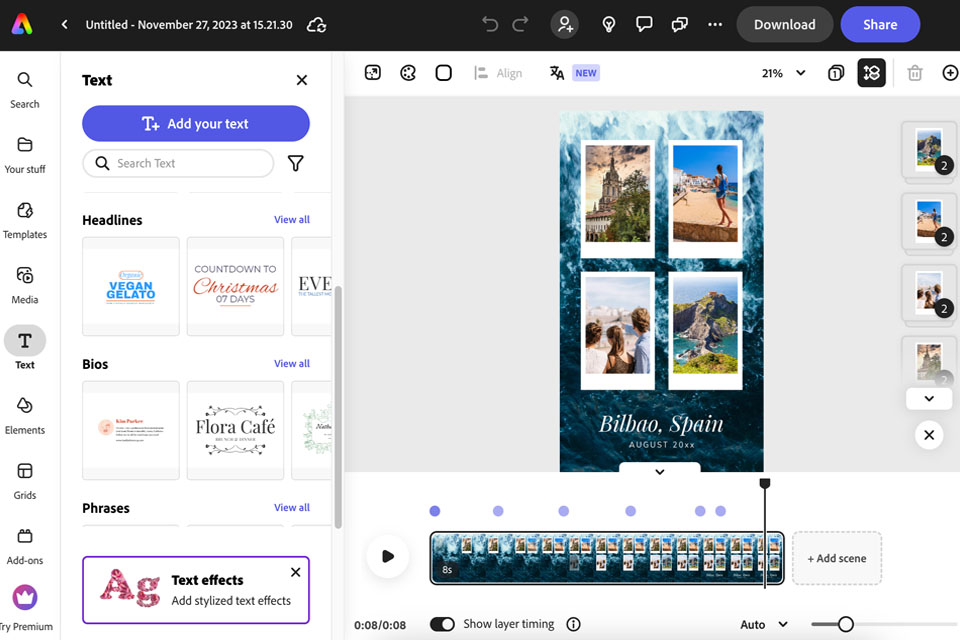View all Headlines templates
Screen dimensions: 960x640
click(291, 219)
